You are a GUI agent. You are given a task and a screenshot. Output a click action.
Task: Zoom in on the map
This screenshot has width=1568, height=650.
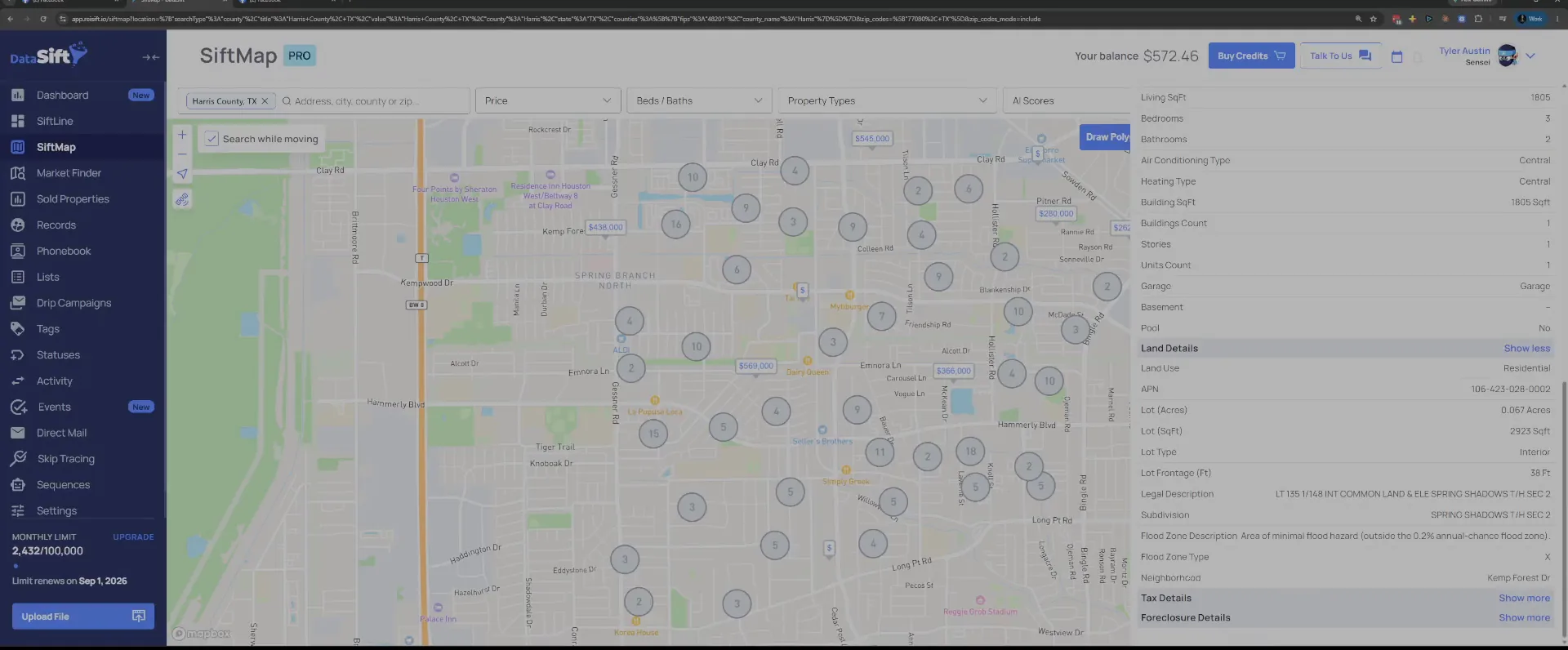(182, 135)
